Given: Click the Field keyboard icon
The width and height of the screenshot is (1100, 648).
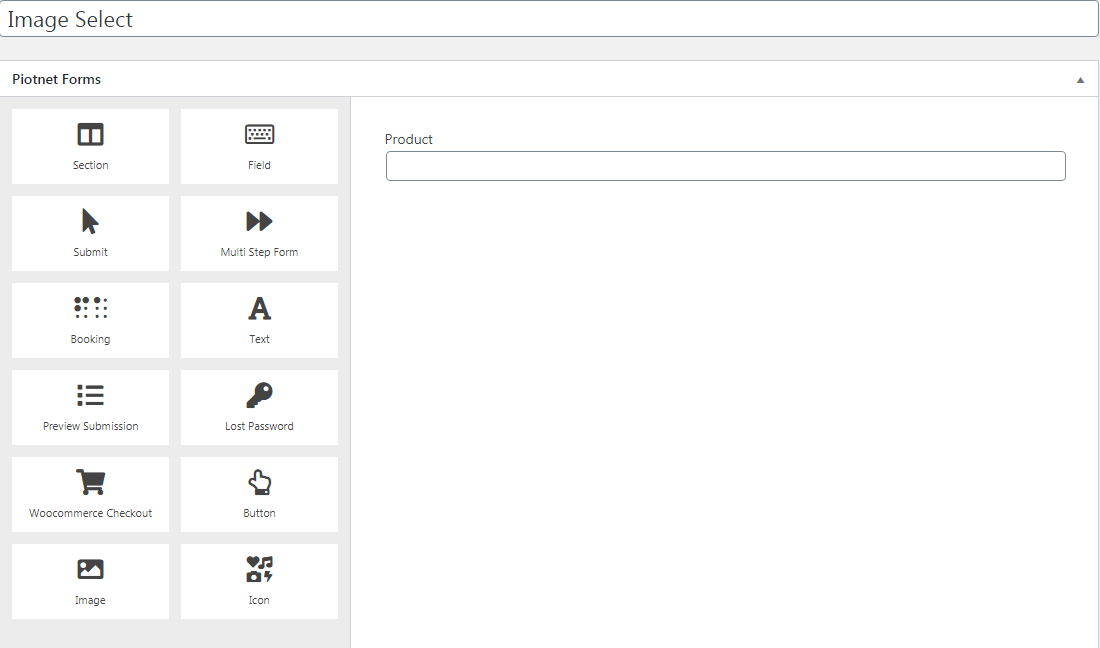Looking at the screenshot, I should 259,135.
